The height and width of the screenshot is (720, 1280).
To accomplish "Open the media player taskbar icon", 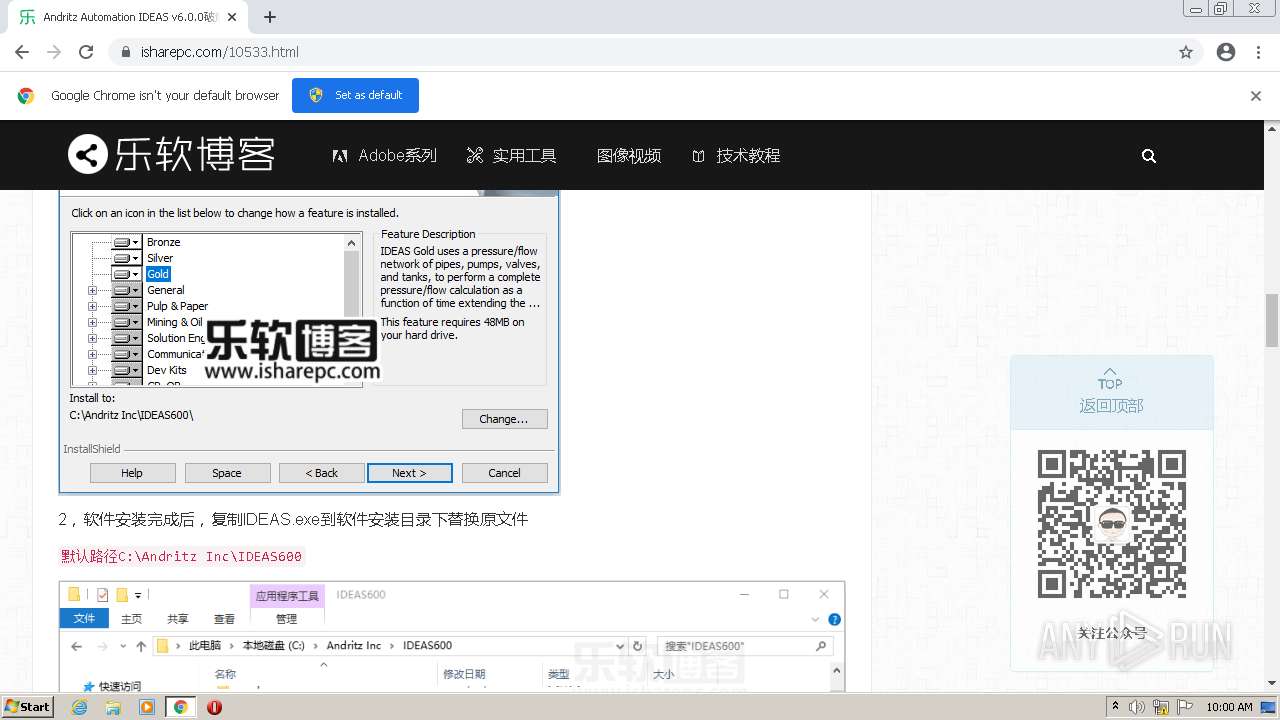I will coord(147,707).
